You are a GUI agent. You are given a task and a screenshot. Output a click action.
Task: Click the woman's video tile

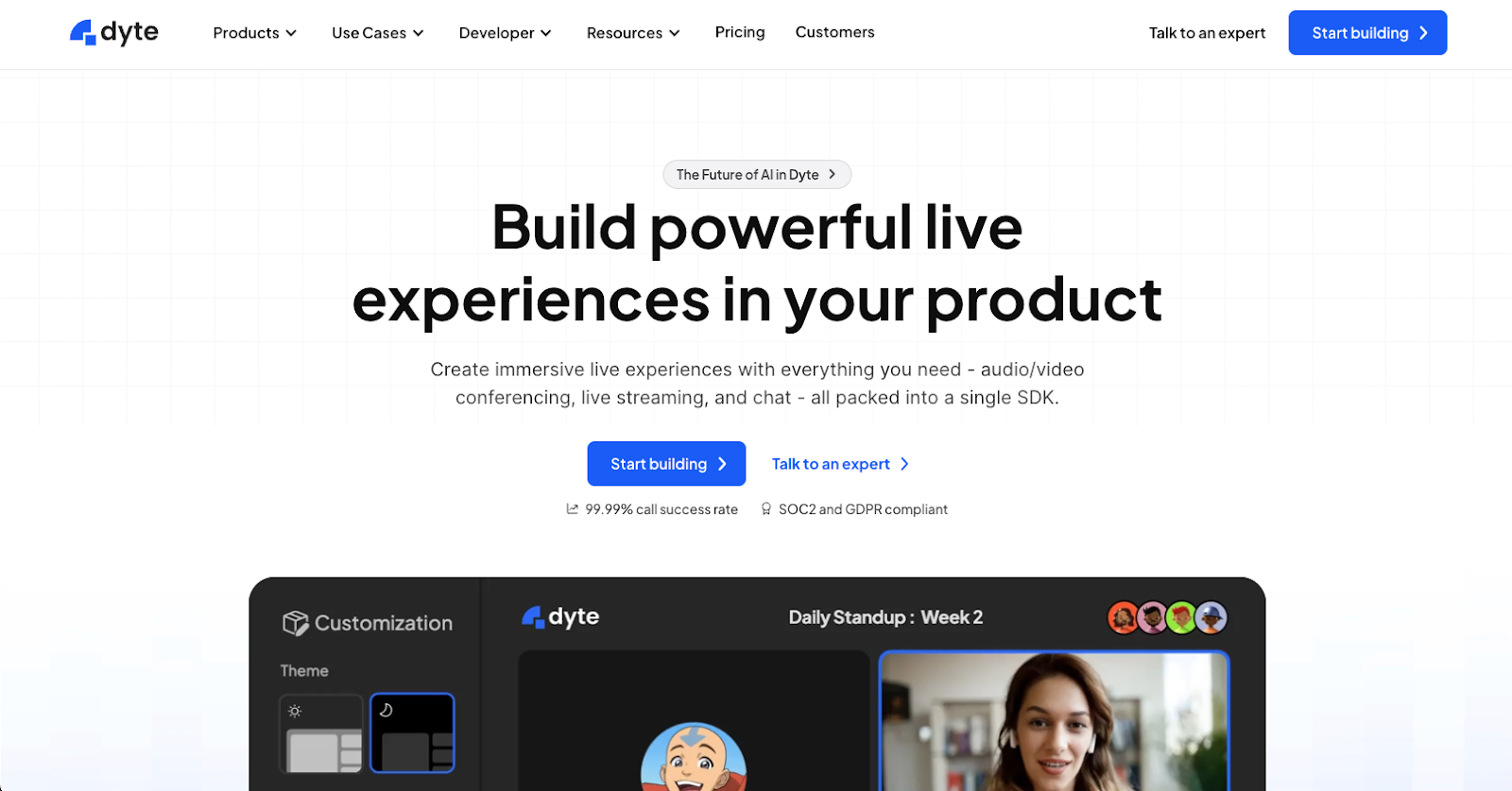pyautogui.click(x=1055, y=720)
